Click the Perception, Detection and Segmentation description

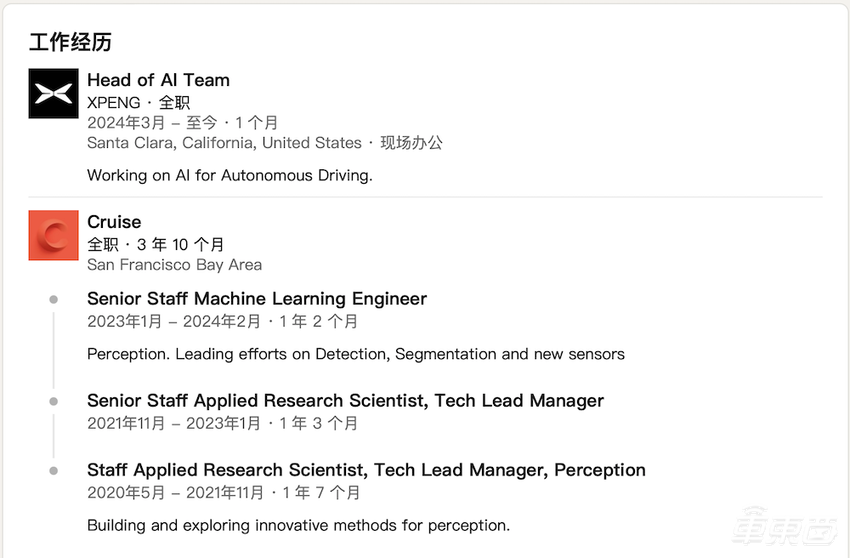click(x=355, y=354)
